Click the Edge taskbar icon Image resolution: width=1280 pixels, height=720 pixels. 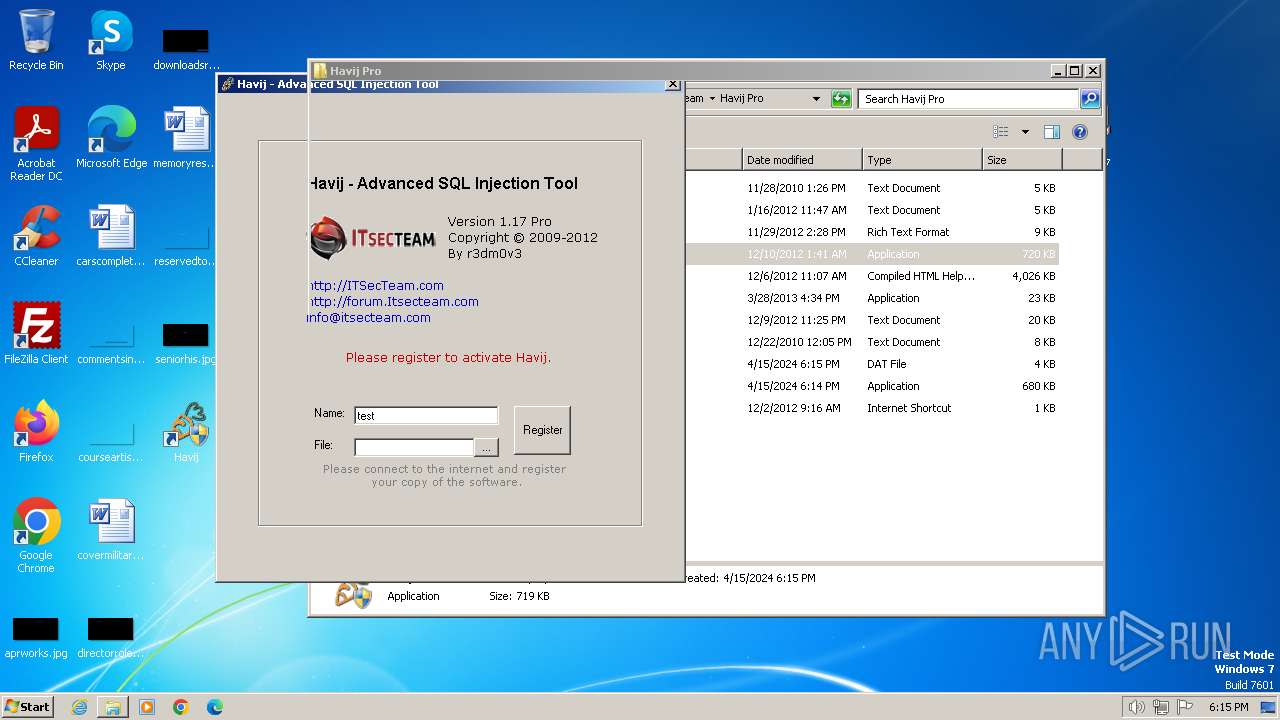(x=214, y=707)
